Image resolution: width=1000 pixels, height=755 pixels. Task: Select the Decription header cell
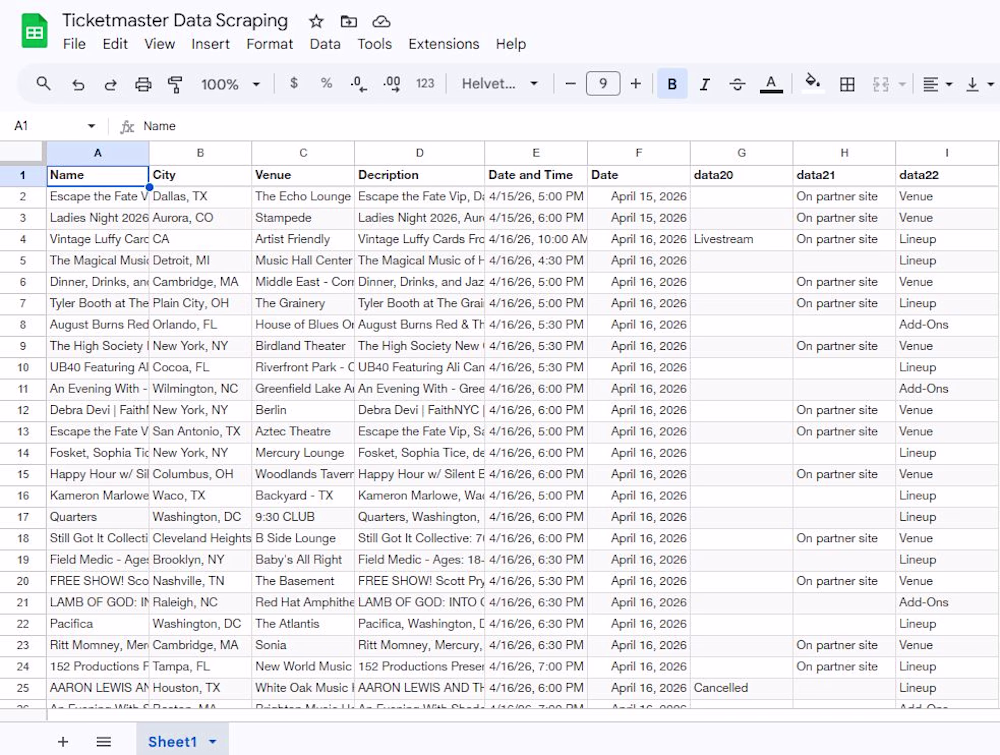420,175
